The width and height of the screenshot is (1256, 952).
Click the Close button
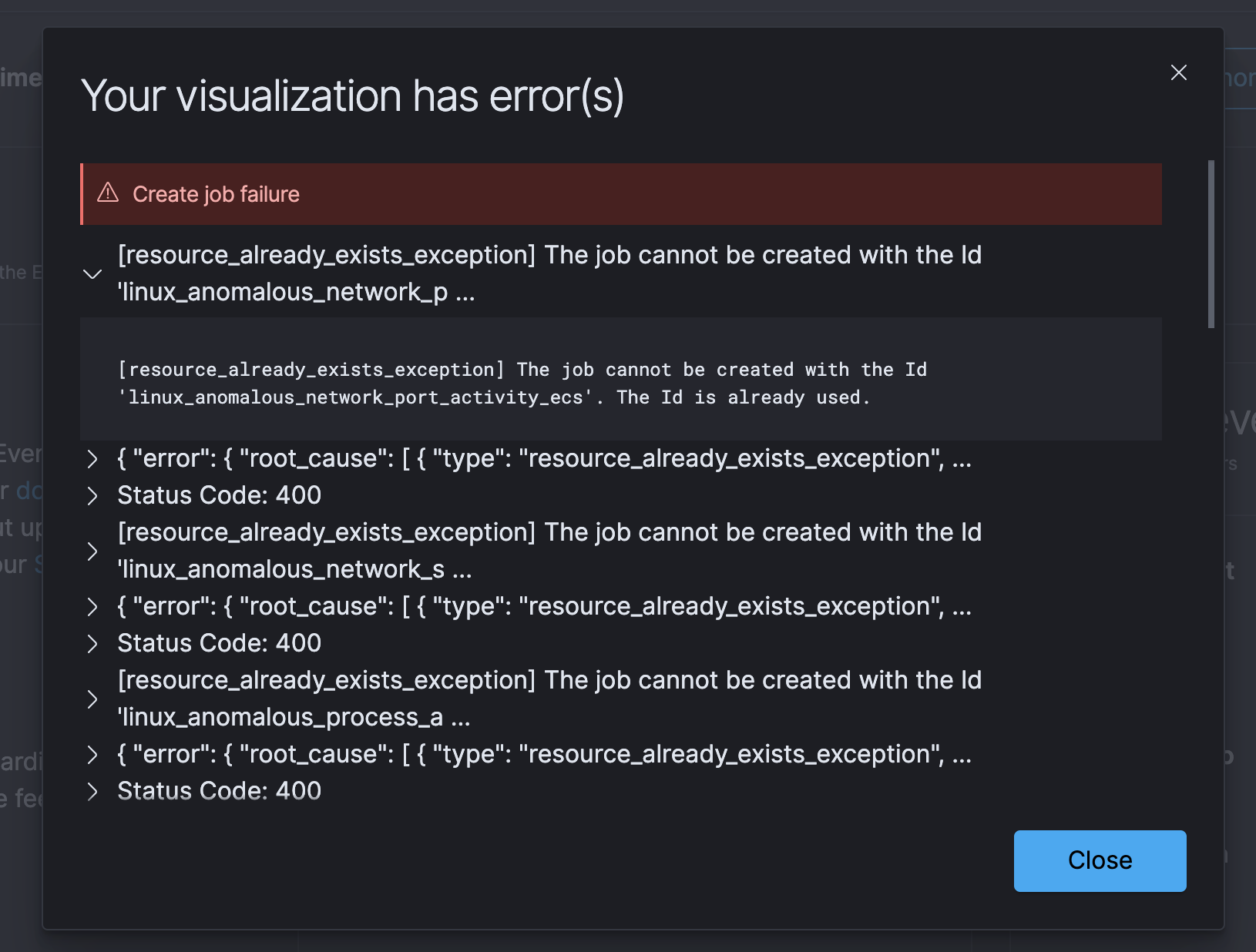[x=1100, y=860]
